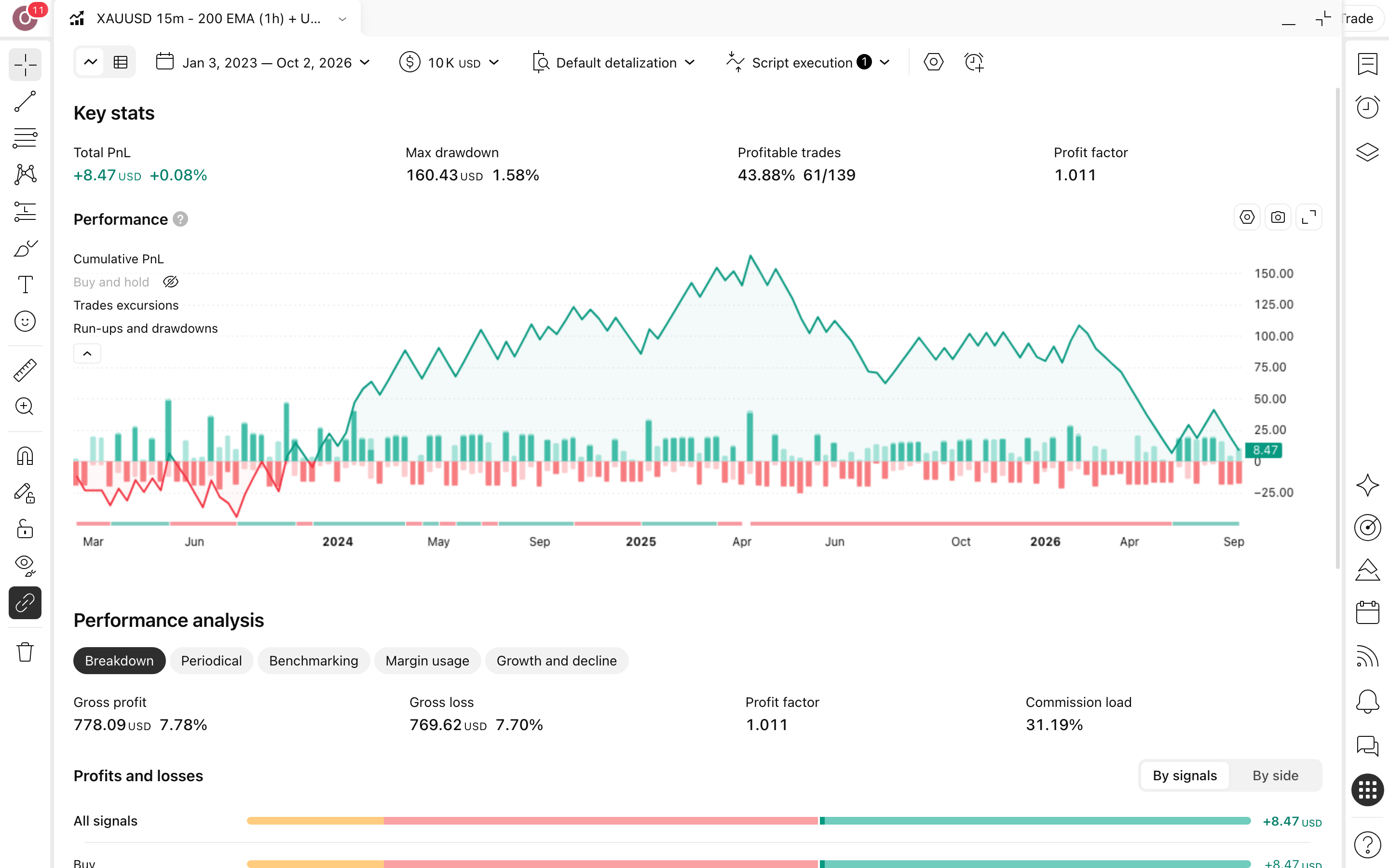Screen dimensions: 1389x868
Task: Choose By side view
Action: point(1275,775)
